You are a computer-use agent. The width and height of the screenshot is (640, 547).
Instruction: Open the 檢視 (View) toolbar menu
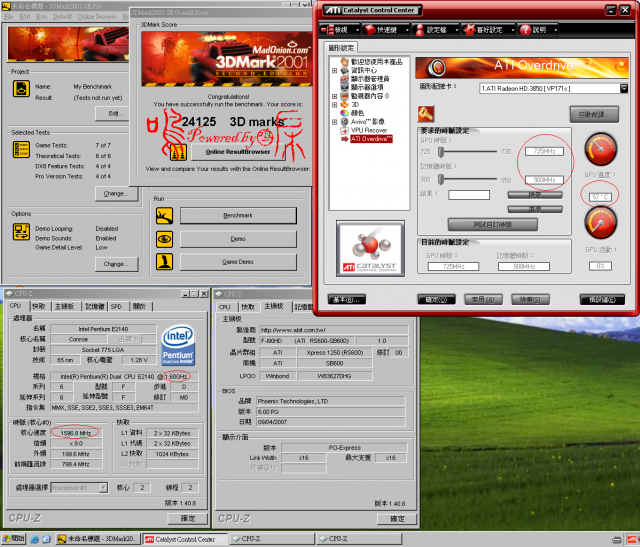[x=340, y=30]
